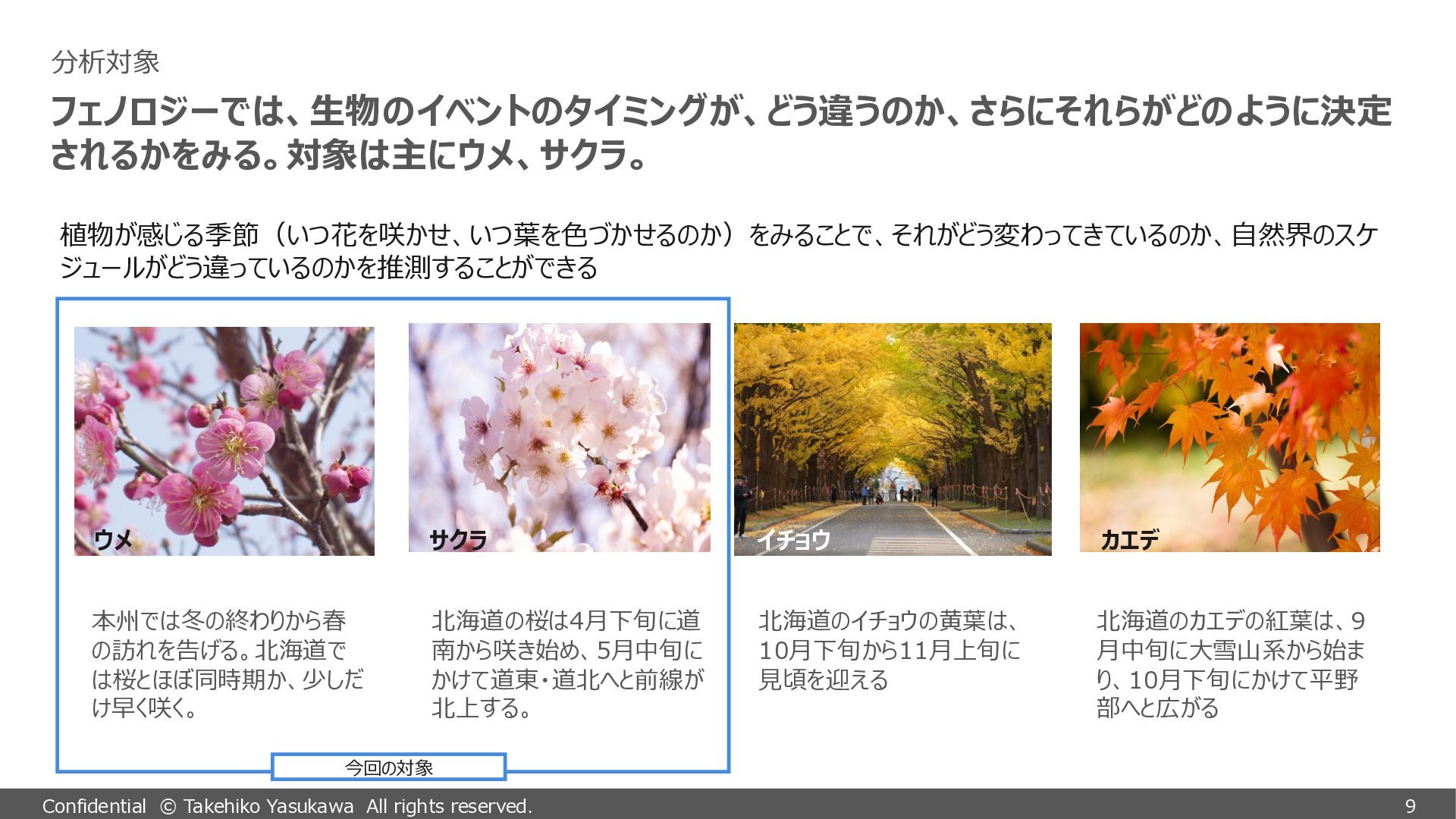The image size is (1456, 819).
Task: Click the サクラ caption label
Action: point(458,540)
